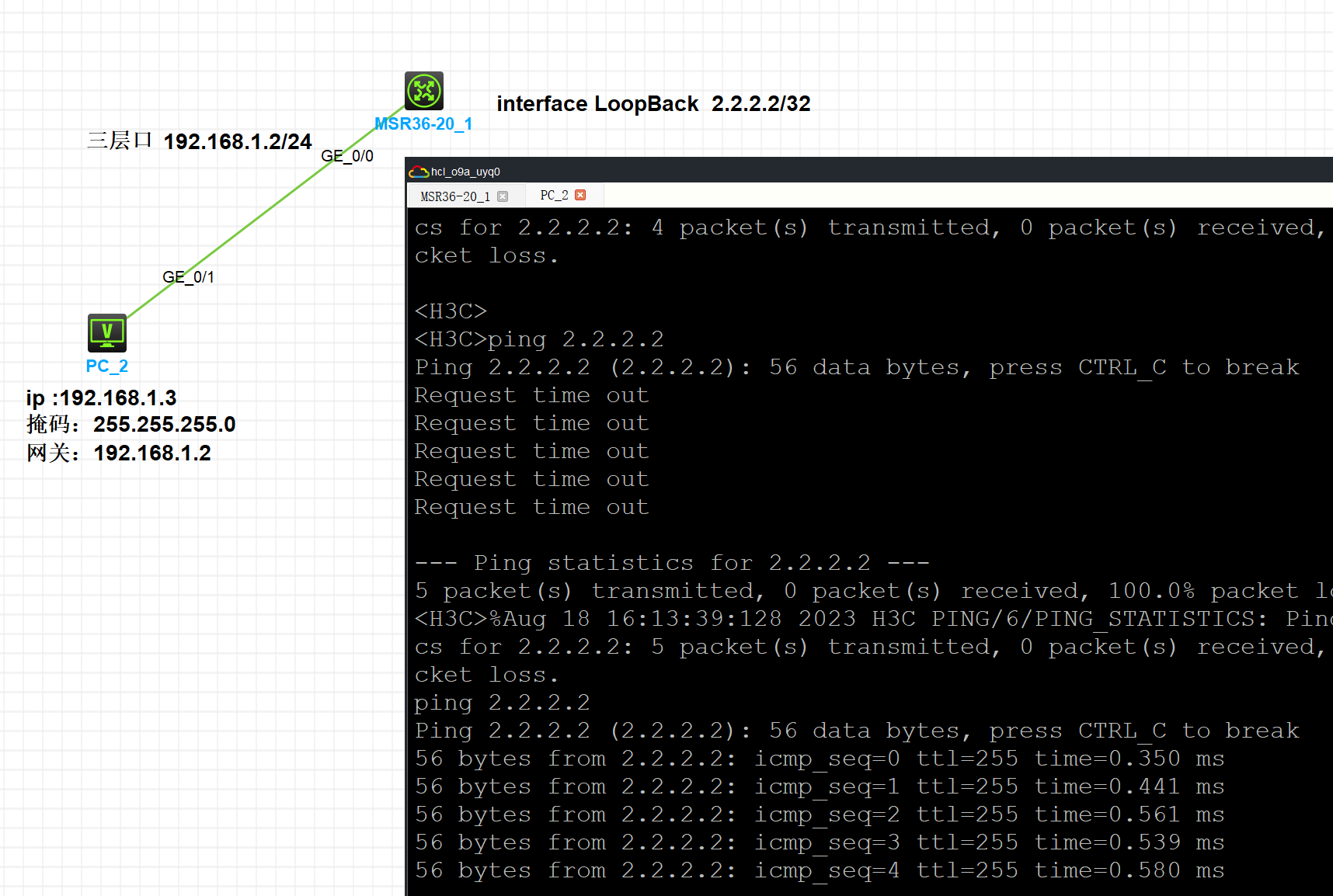Click the first 'Request time out' line
This screenshot has height=896, width=1333.
tap(531, 395)
